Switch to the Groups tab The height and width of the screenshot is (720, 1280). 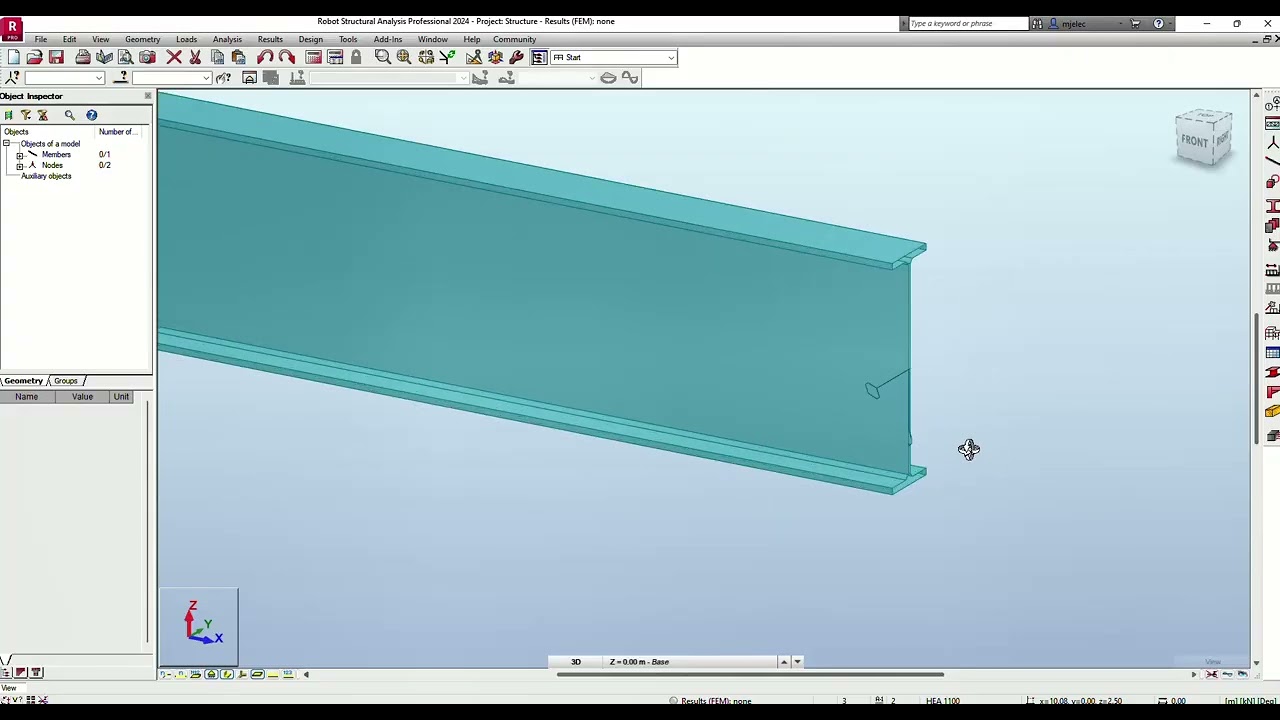coord(65,381)
